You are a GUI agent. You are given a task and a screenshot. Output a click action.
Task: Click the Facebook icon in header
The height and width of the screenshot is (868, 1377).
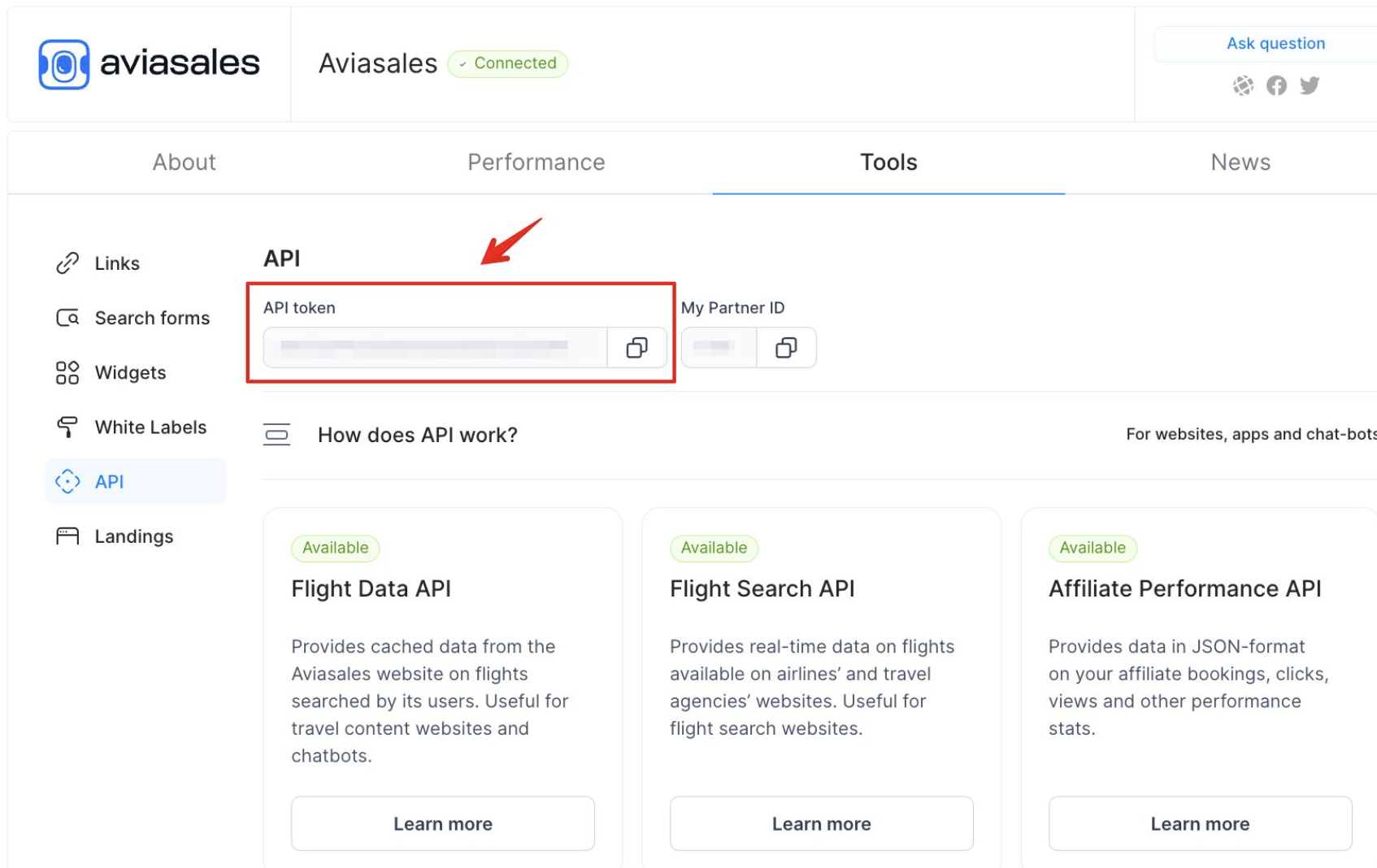click(x=1276, y=85)
